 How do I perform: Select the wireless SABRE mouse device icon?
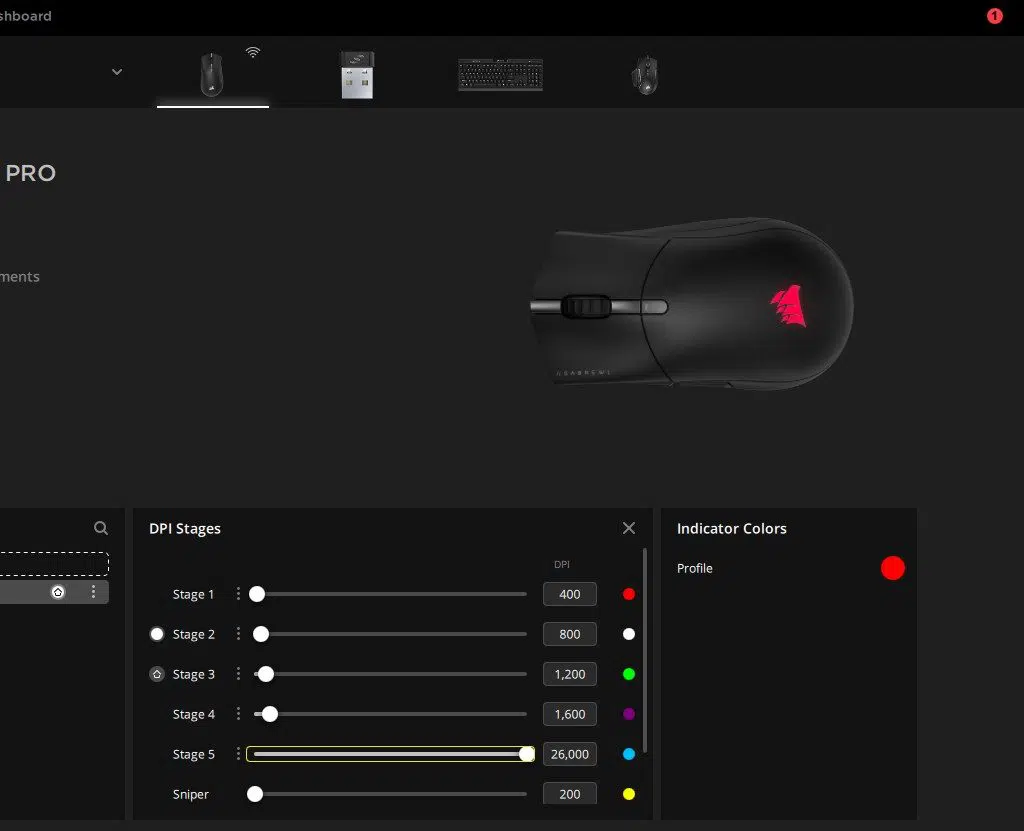point(212,75)
